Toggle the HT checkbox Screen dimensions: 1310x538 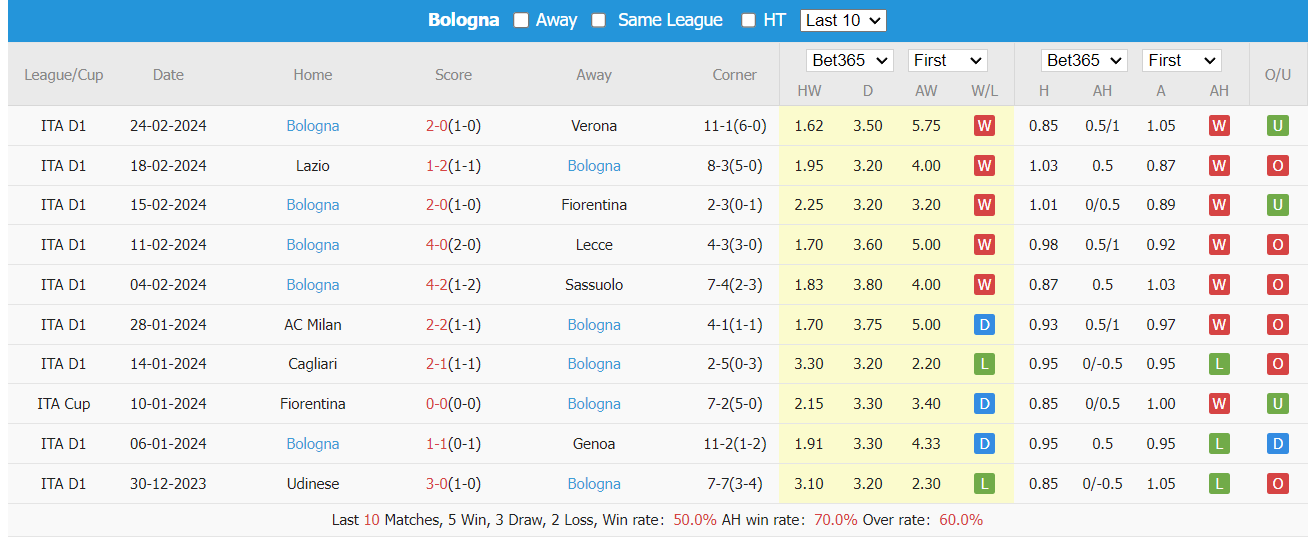[748, 20]
